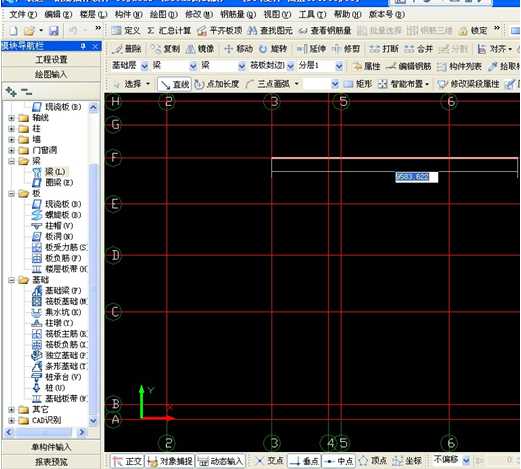The width and height of the screenshot is (521, 469).
Task: Click the highlighted length input field
Action: [x=416, y=177]
